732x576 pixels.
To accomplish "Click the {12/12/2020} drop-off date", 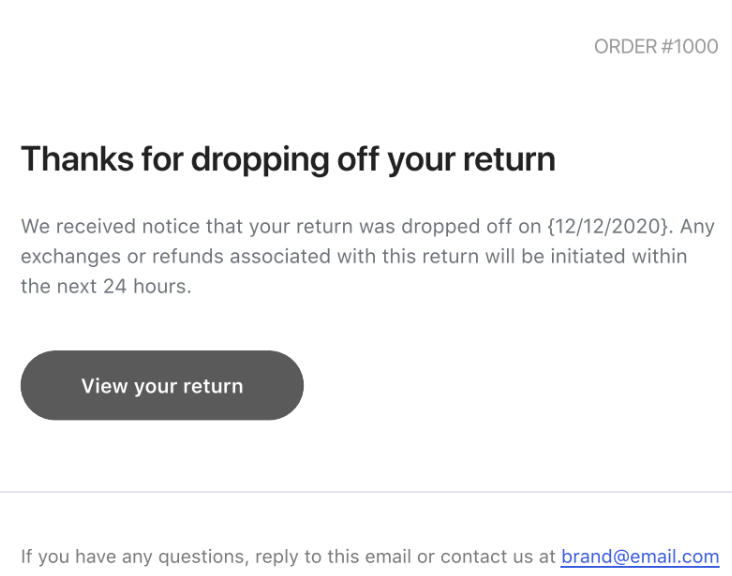I will (606, 226).
